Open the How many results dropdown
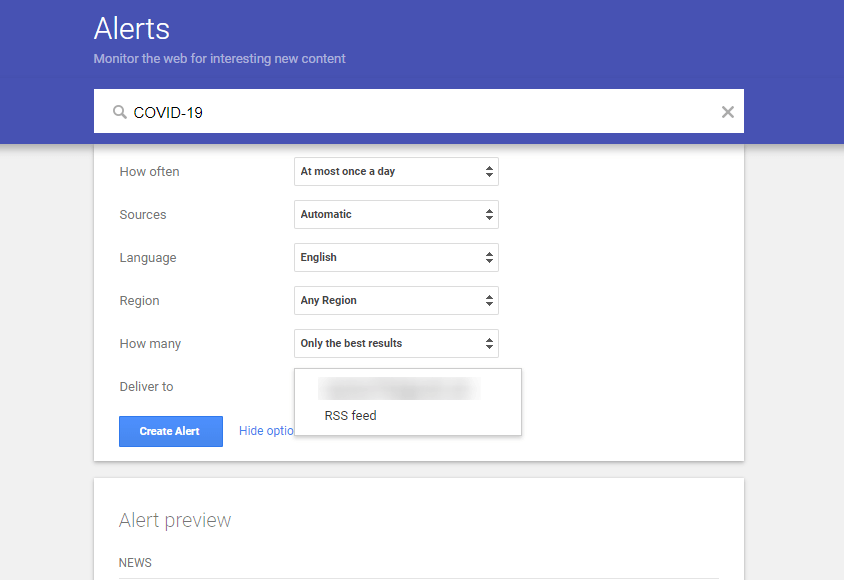 pos(396,343)
